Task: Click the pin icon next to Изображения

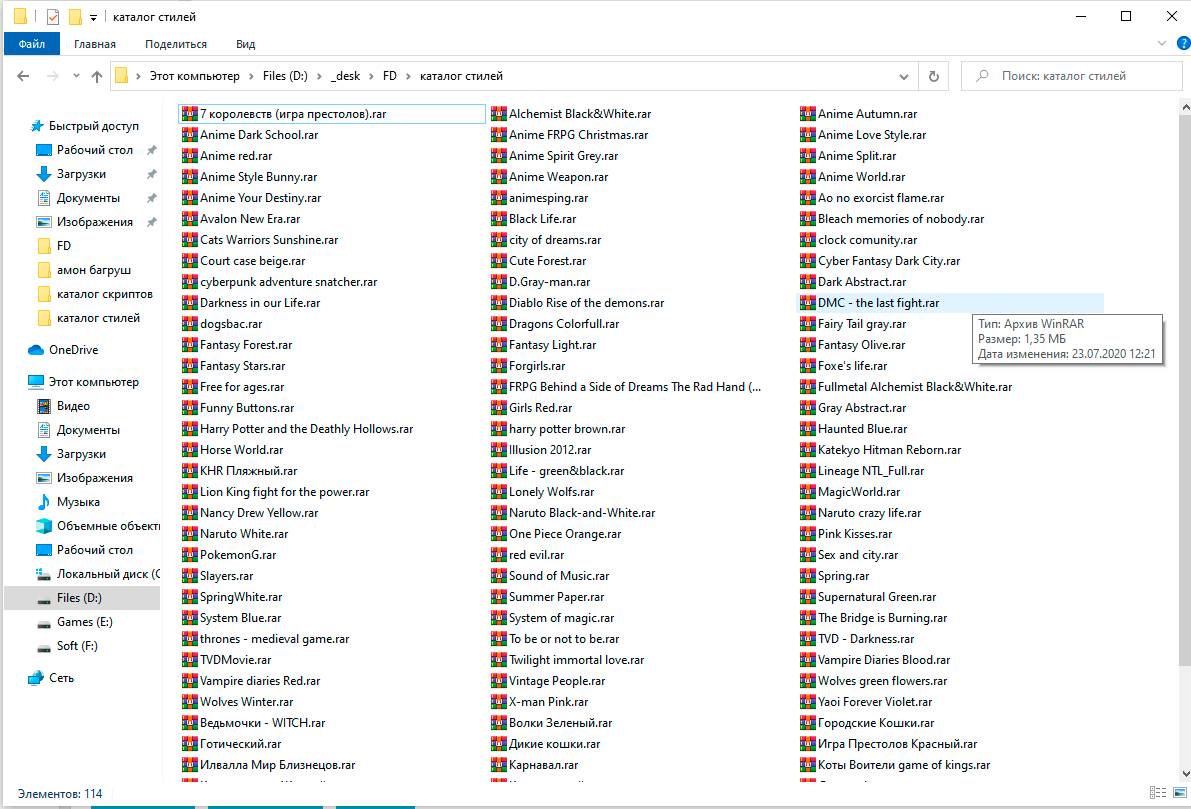Action: tap(151, 223)
